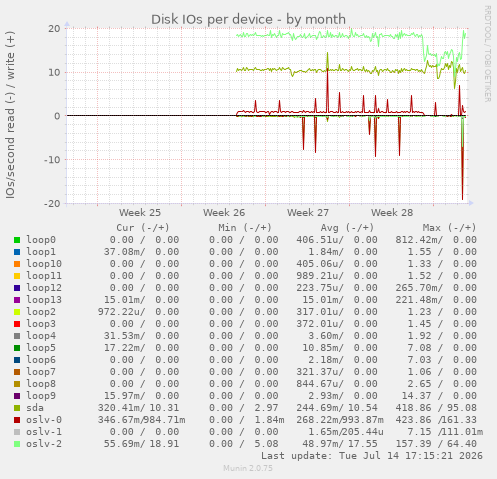Click the oslv-0 dark red swatch
This screenshot has height=479, width=497.
(17, 420)
